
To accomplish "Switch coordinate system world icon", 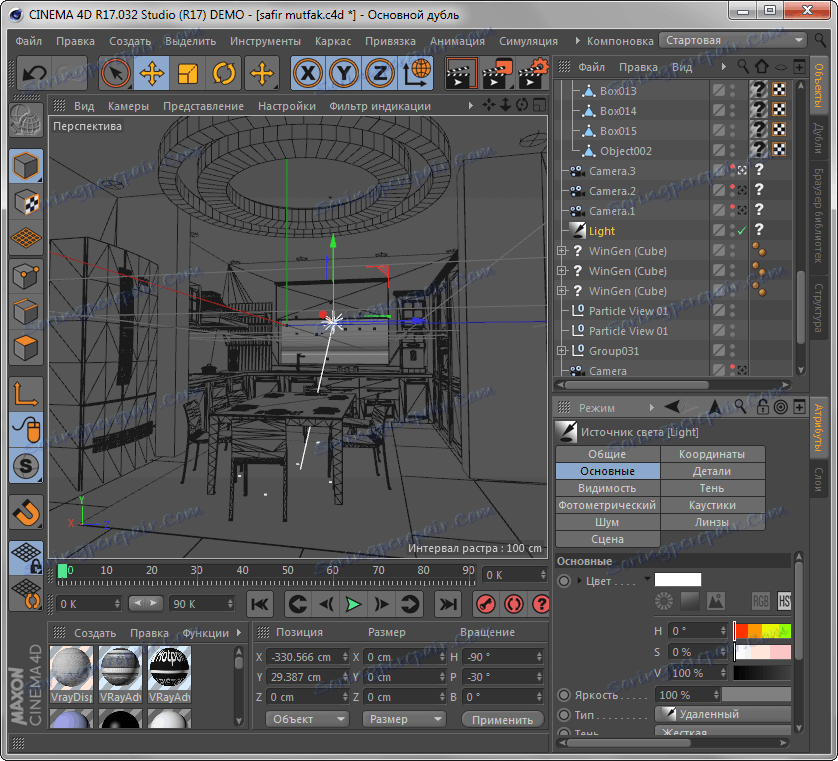I will [x=416, y=73].
